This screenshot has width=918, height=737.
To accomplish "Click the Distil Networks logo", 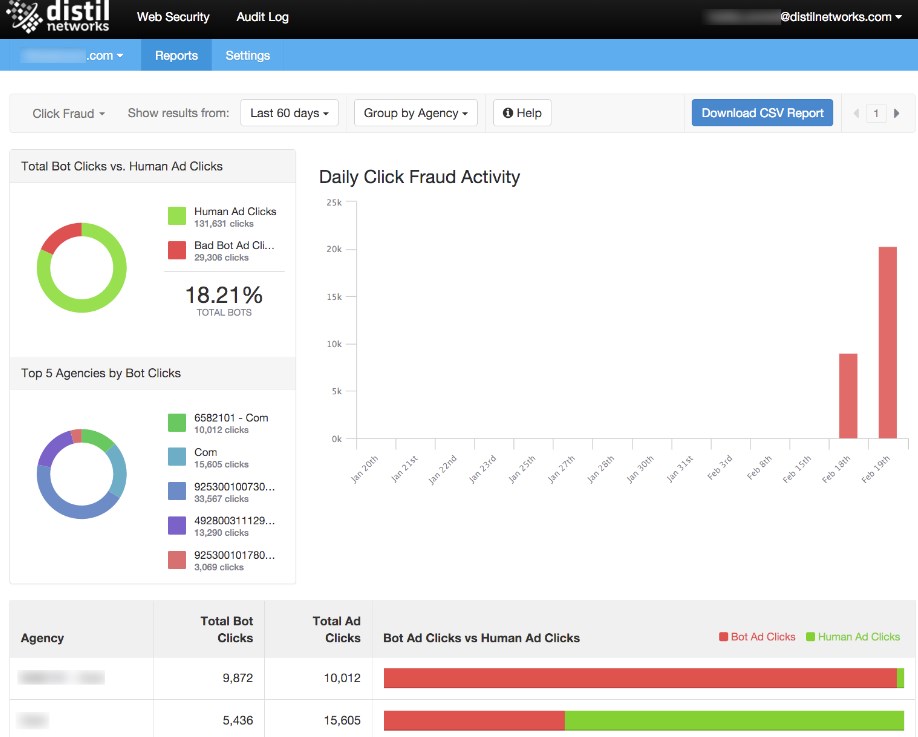I will 57,17.
